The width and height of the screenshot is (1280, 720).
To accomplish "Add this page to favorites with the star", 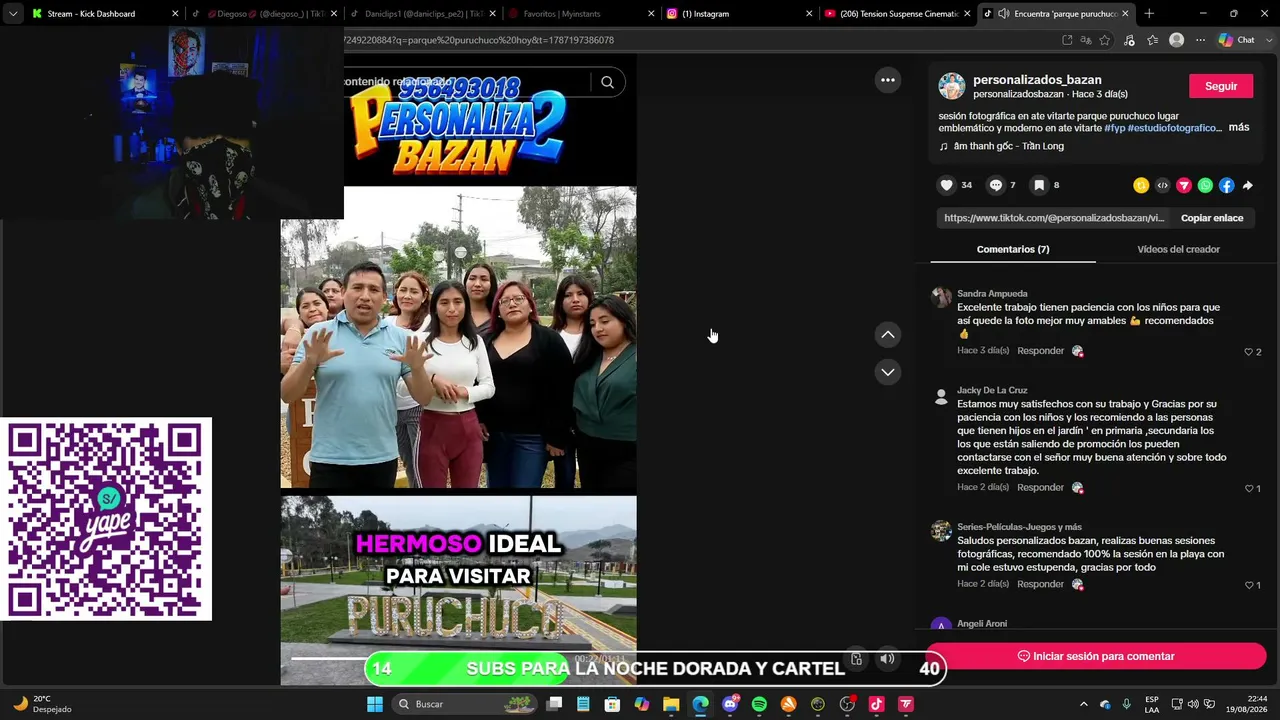I will coord(1105,40).
